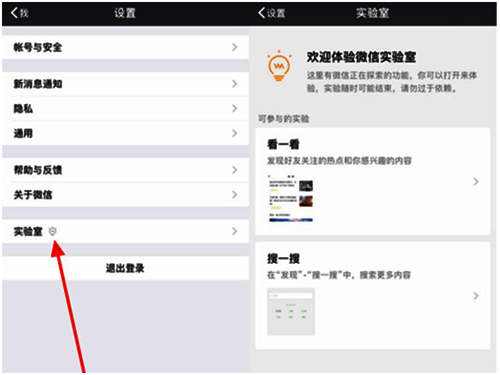Image resolution: width=500 pixels, height=375 pixels.
Task: Tap the chevron on the 看一看 card
Action: click(x=476, y=182)
